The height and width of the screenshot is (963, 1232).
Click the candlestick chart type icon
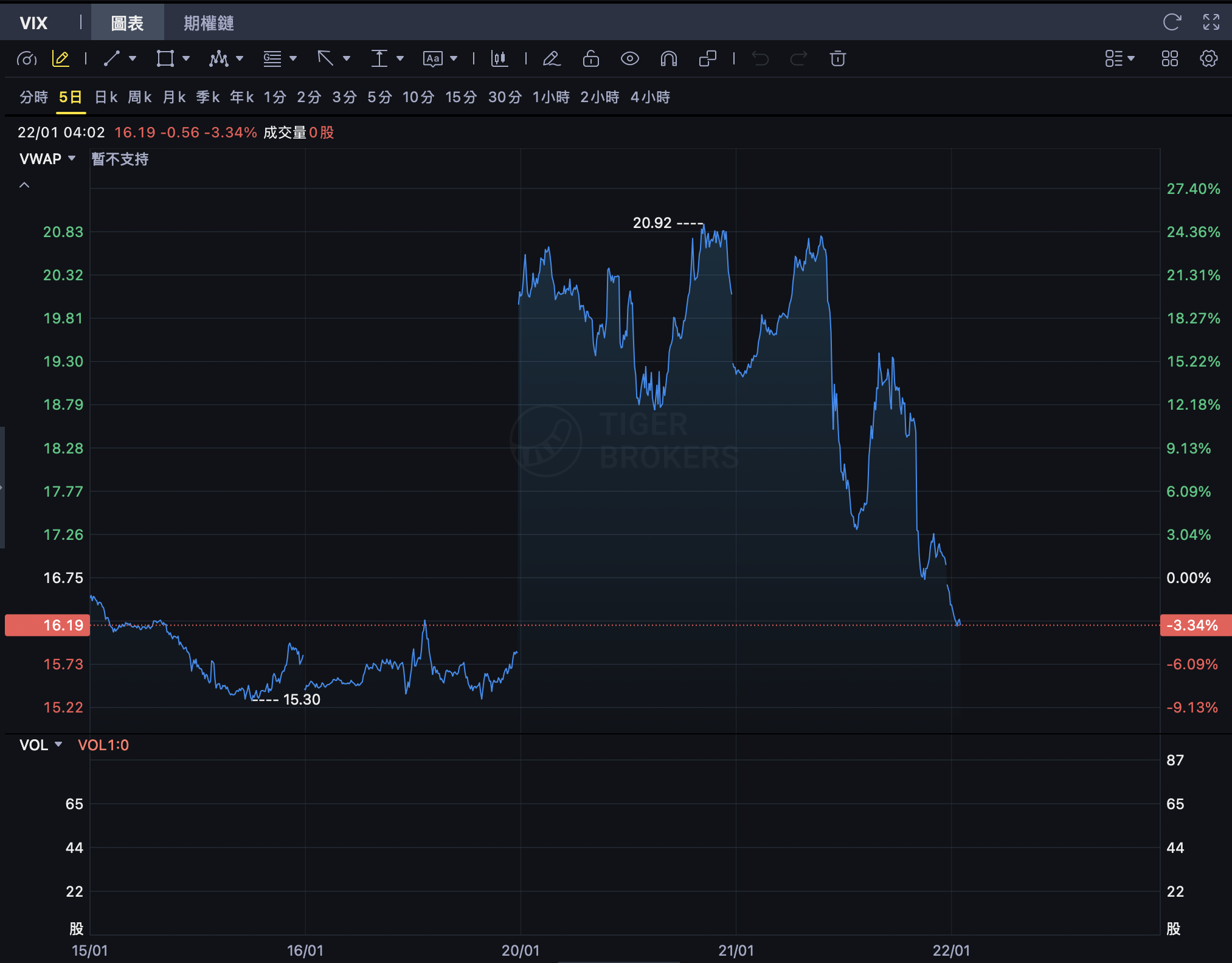pos(499,58)
